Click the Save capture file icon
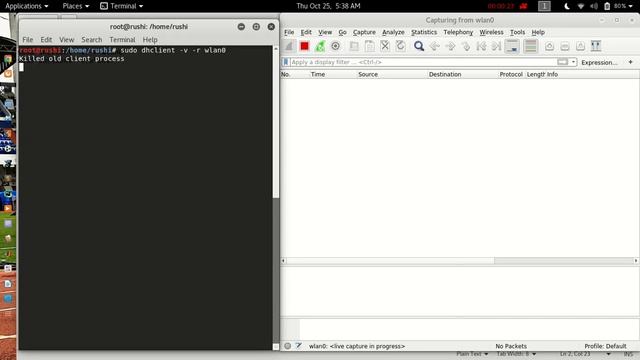The image size is (640, 360). [369, 46]
